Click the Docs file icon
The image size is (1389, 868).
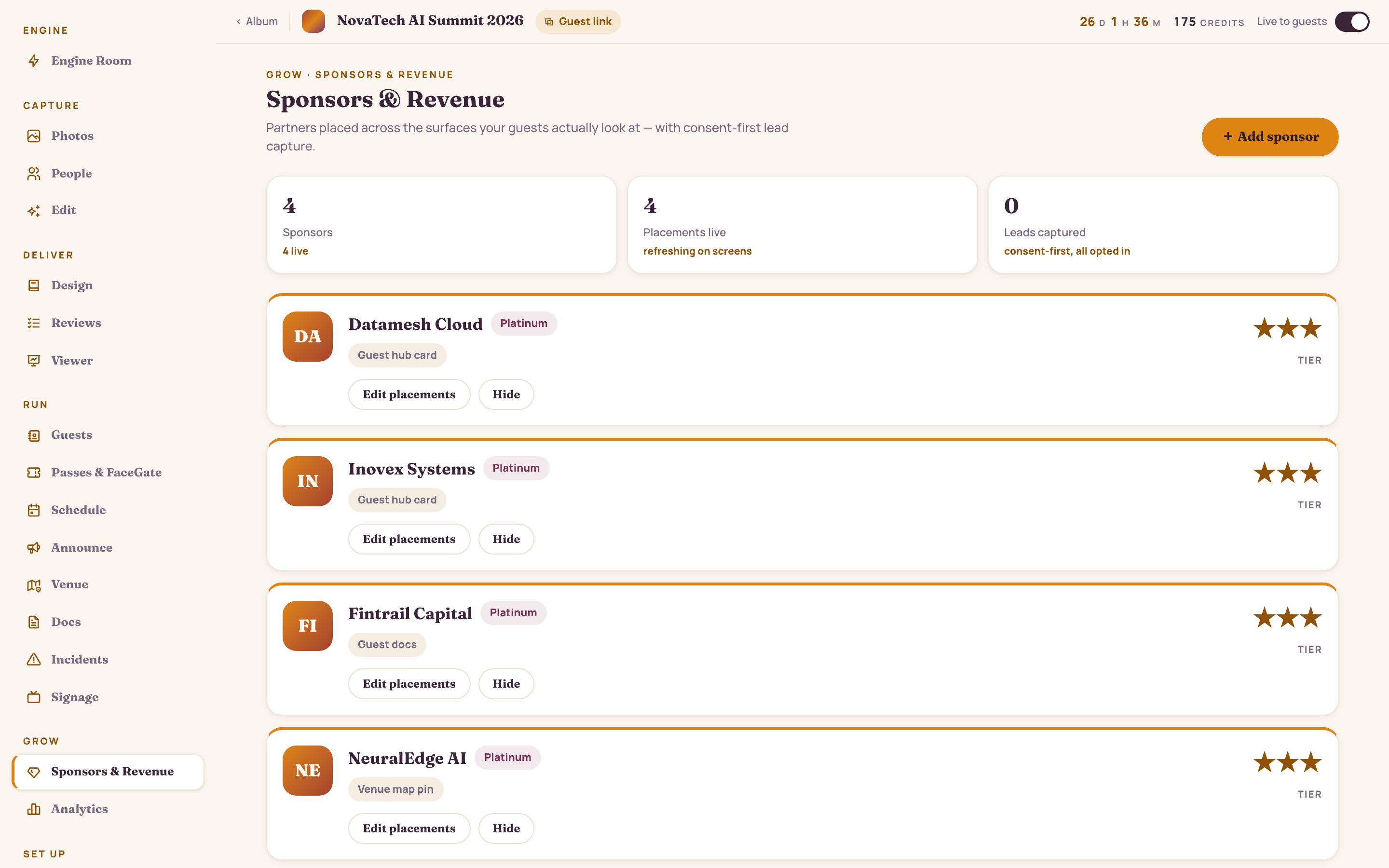click(34, 622)
